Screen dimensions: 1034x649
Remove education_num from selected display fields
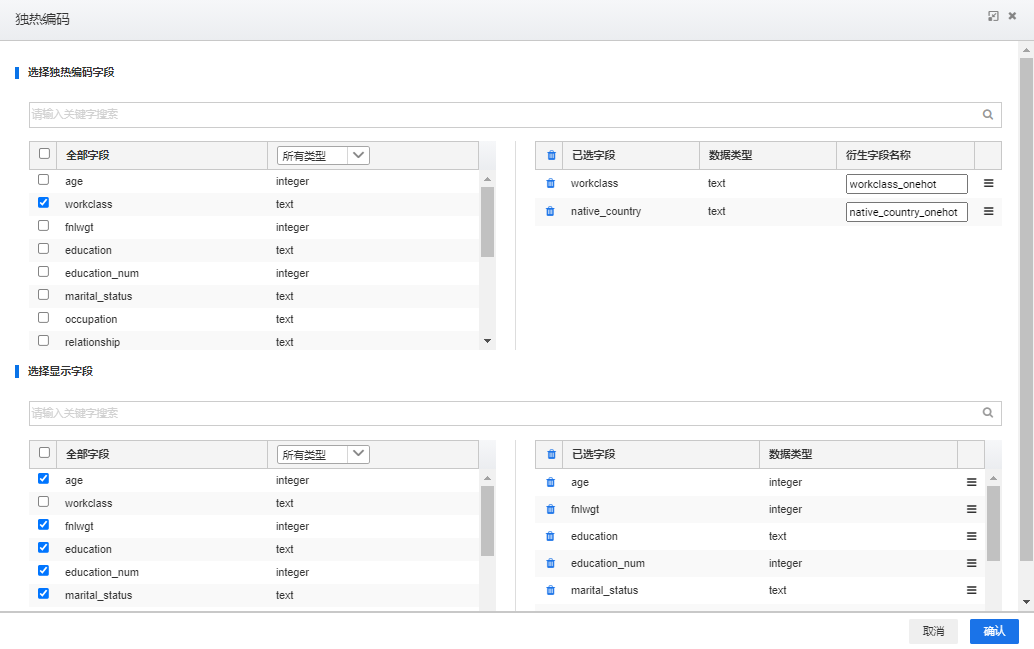pos(551,563)
